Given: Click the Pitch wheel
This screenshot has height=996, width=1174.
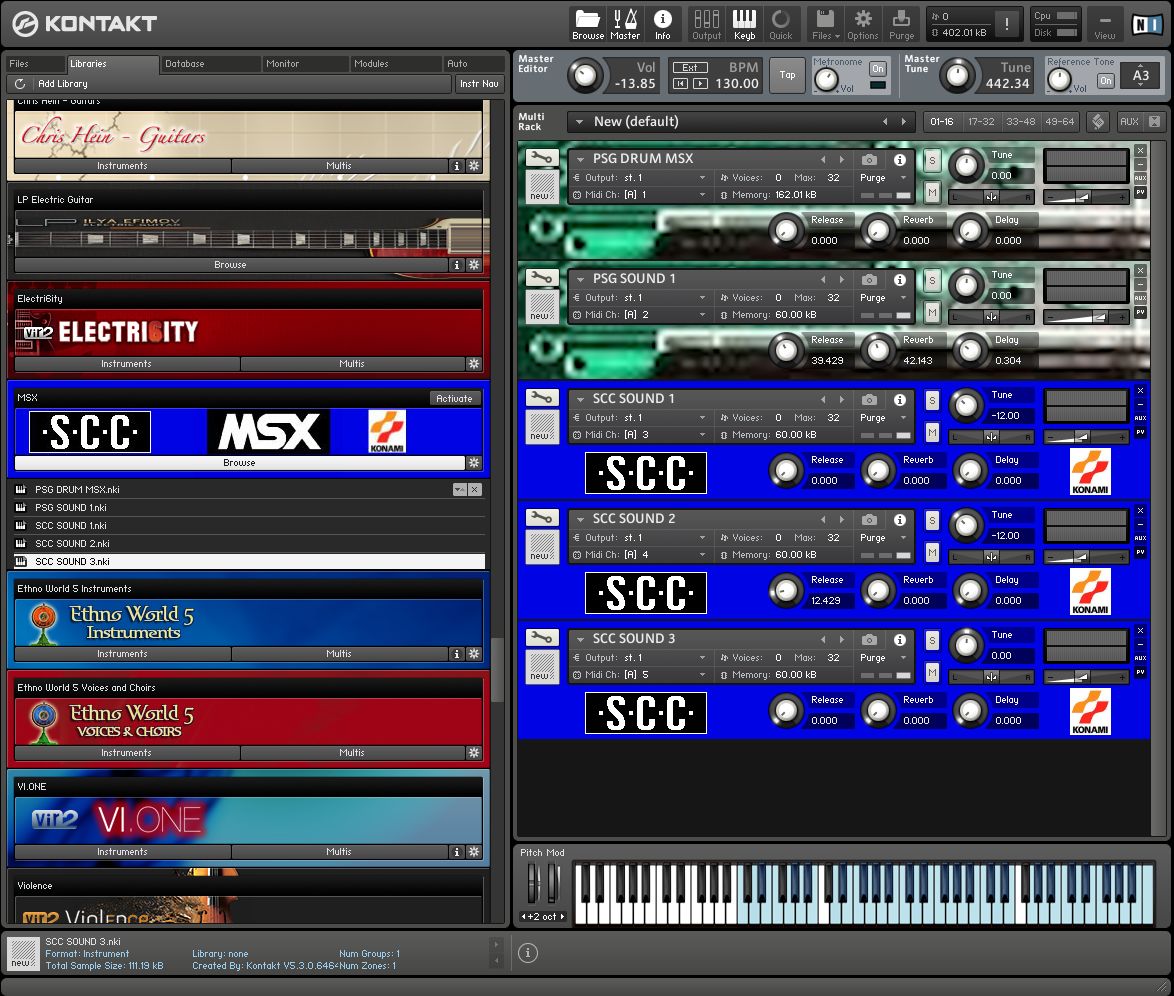Looking at the screenshot, I should click(533, 884).
